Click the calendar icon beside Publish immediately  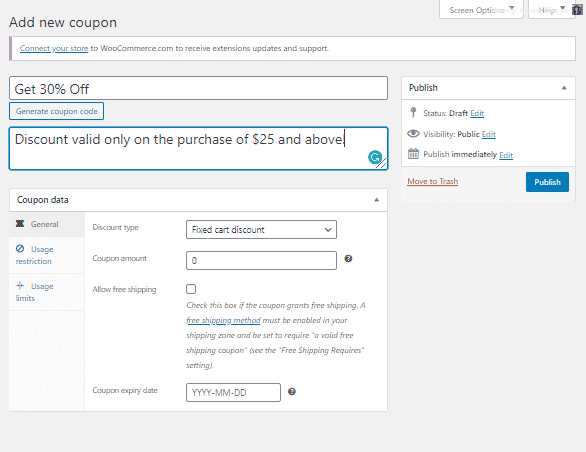tap(413, 154)
